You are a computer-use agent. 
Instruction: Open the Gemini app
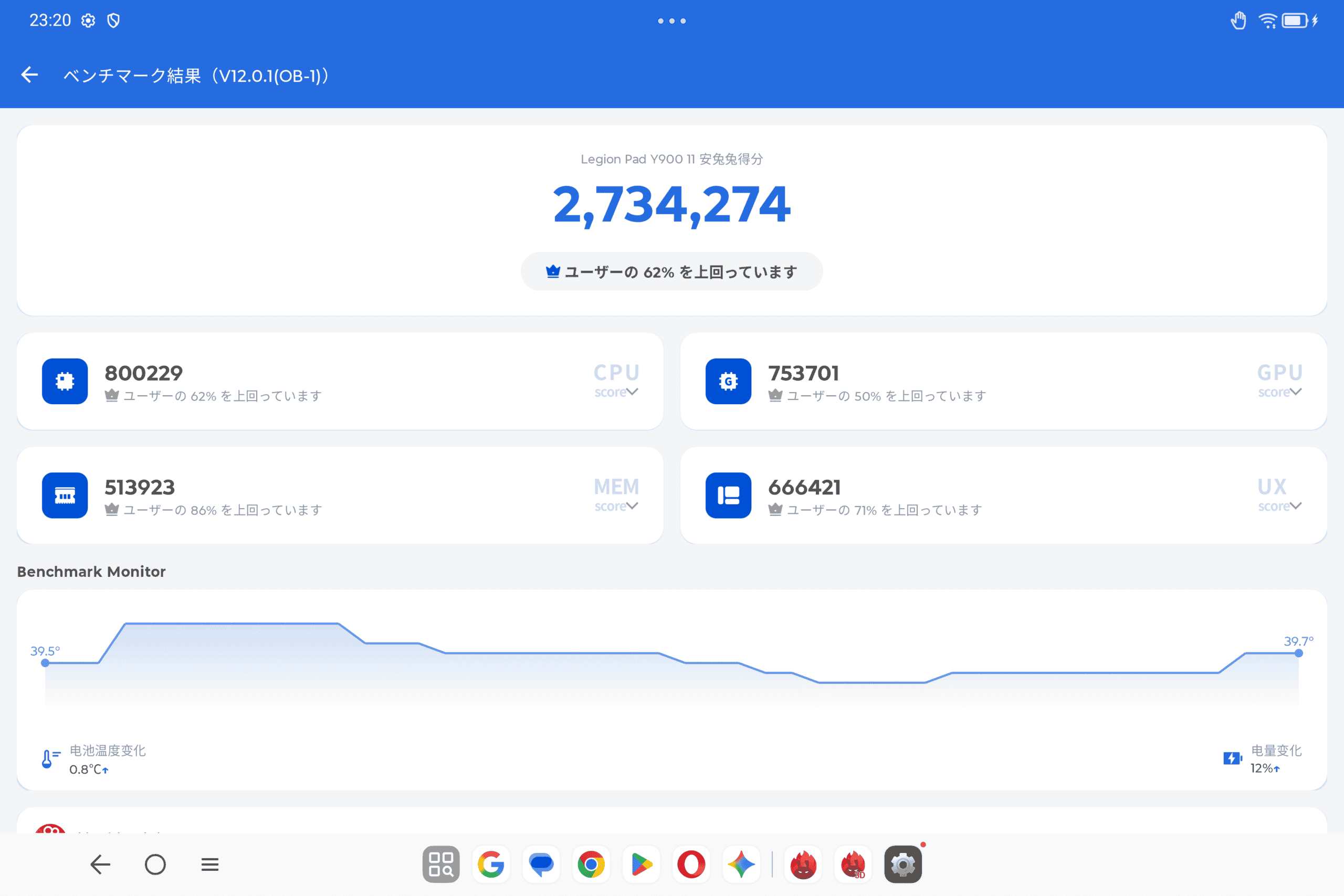(741, 864)
